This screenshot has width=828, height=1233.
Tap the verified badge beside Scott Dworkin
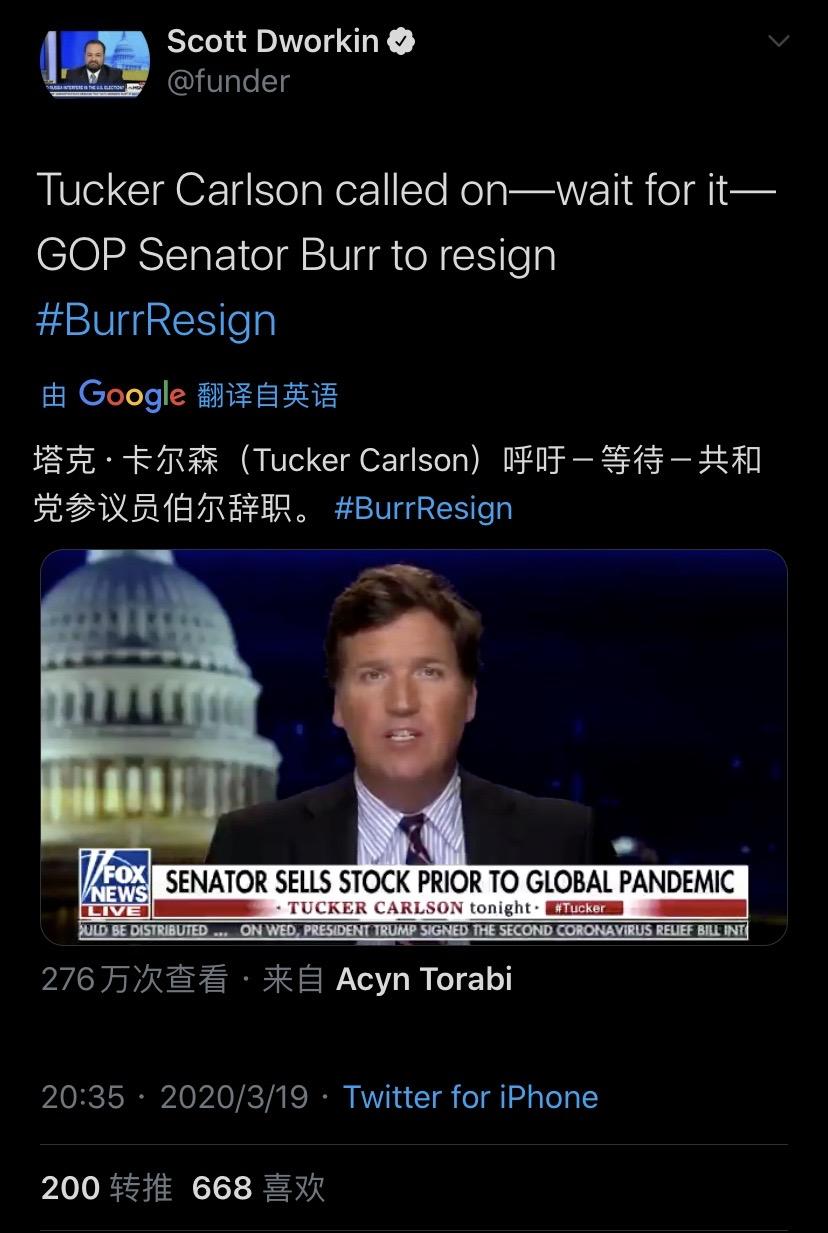pos(402,41)
